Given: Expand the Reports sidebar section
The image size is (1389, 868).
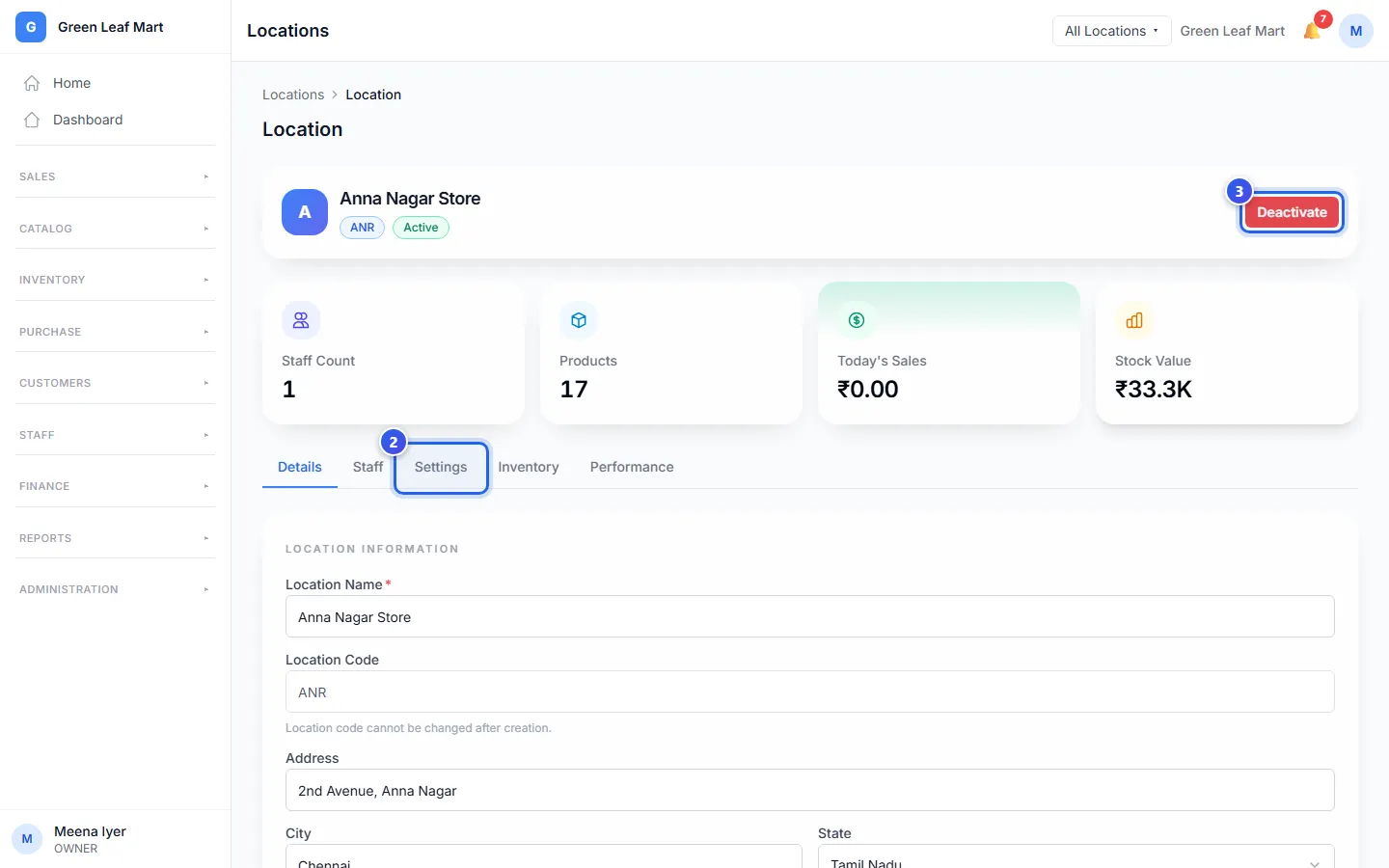Looking at the screenshot, I should [x=116, y=538].
